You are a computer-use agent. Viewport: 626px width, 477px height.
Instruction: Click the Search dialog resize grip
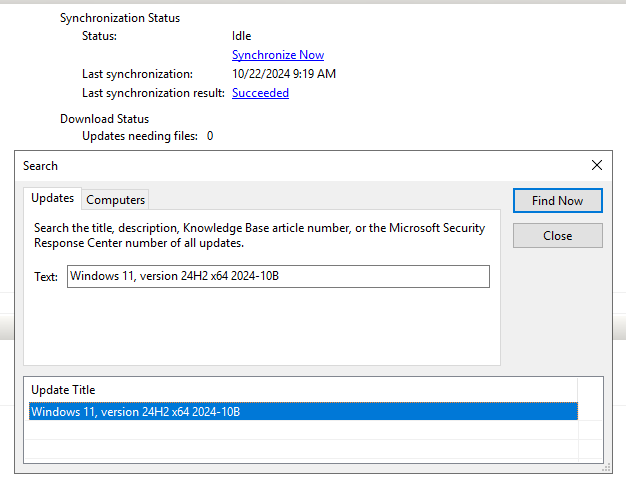(x=606, y=467)
